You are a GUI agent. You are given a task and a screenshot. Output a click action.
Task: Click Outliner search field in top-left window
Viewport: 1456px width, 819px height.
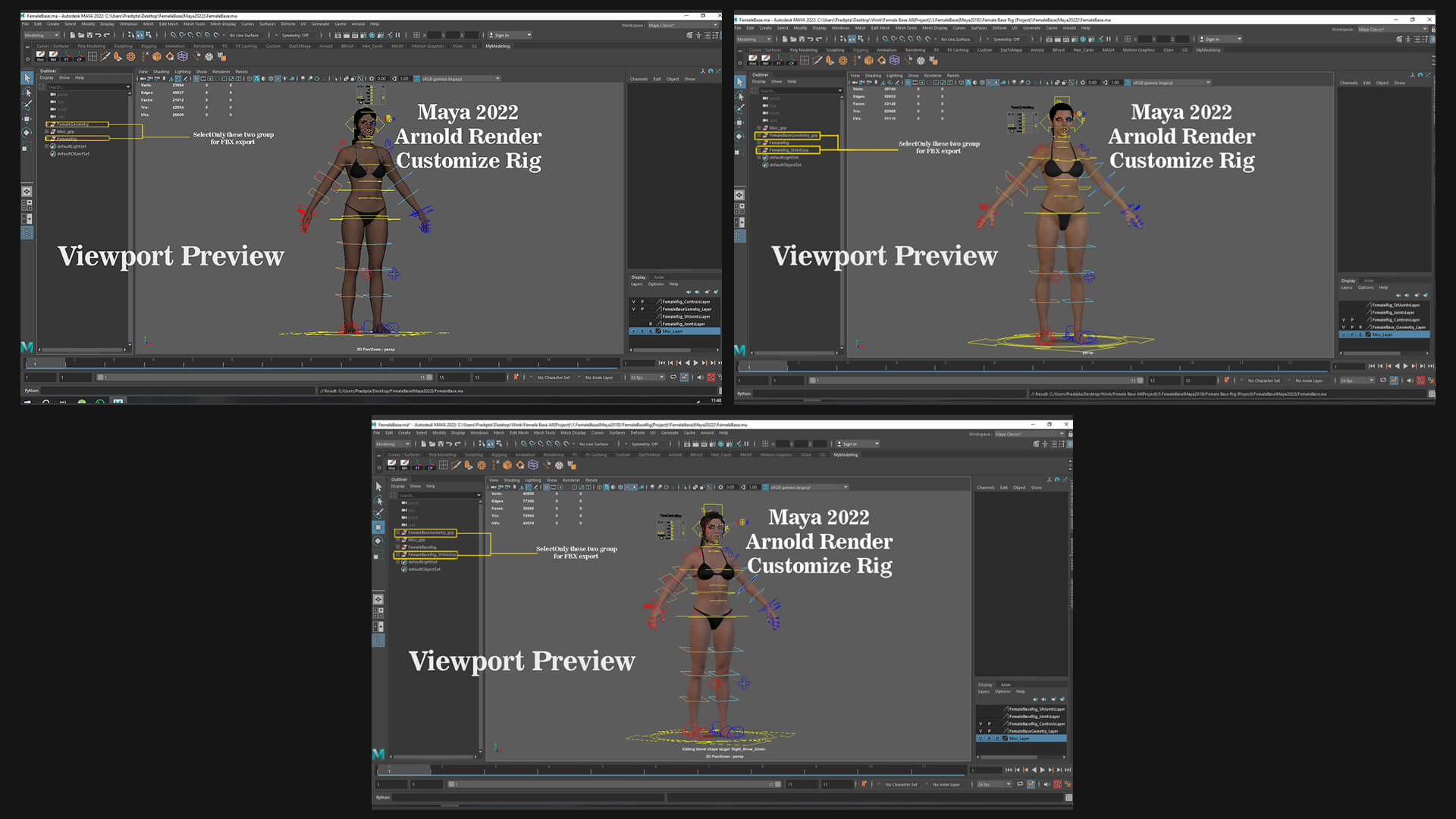(x=87, y=86)
